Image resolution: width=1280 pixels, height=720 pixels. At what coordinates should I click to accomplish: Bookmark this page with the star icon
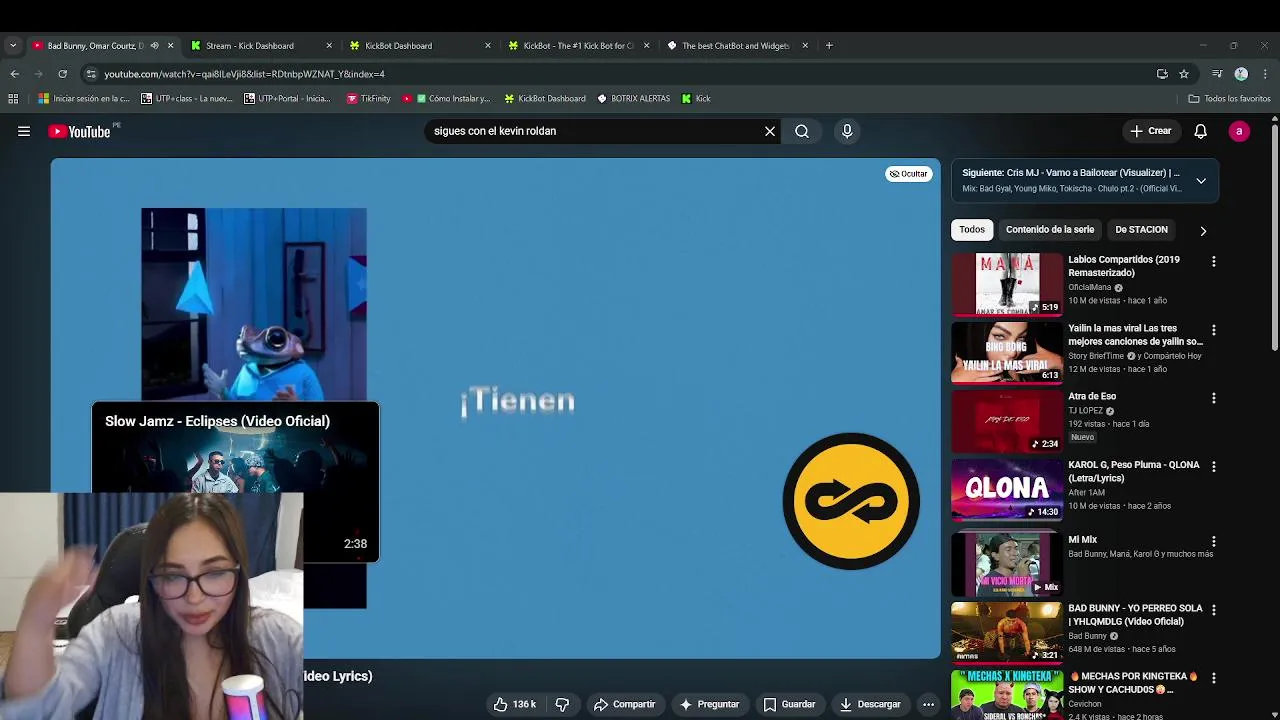(1184, 74)
